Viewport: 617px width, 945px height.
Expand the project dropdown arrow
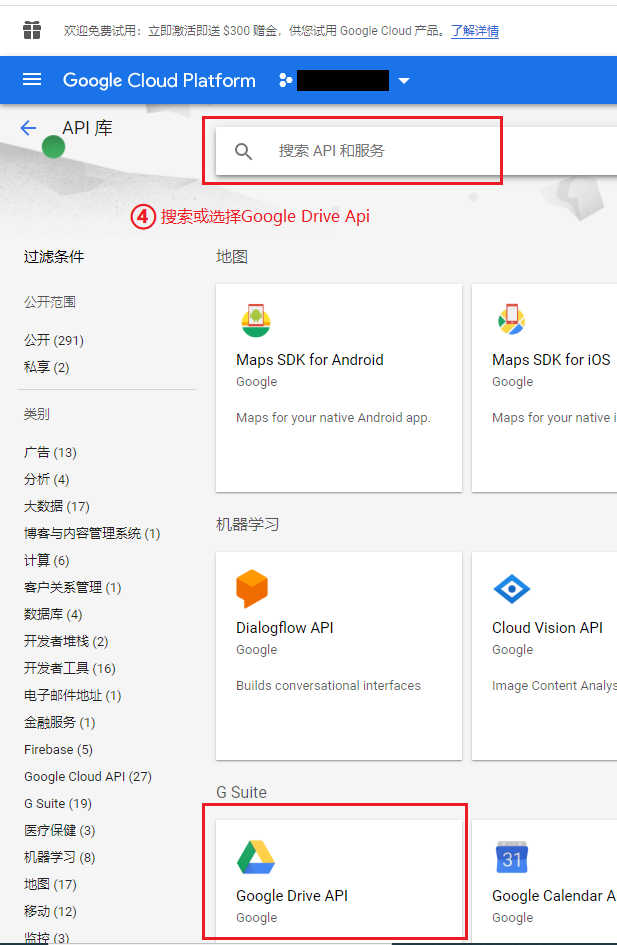[x=404, y=81]
